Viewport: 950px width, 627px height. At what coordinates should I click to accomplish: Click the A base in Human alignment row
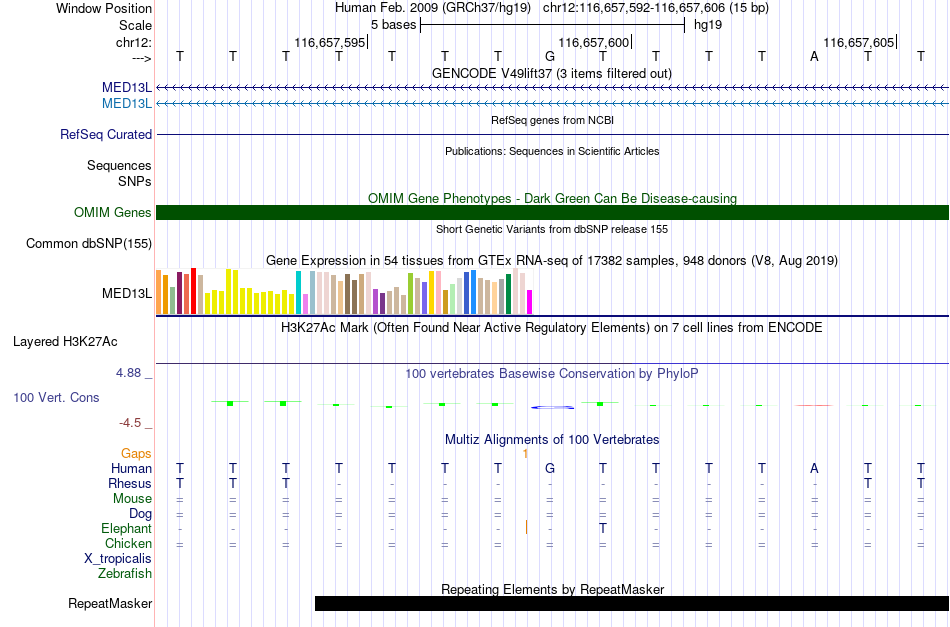[814, 468]
